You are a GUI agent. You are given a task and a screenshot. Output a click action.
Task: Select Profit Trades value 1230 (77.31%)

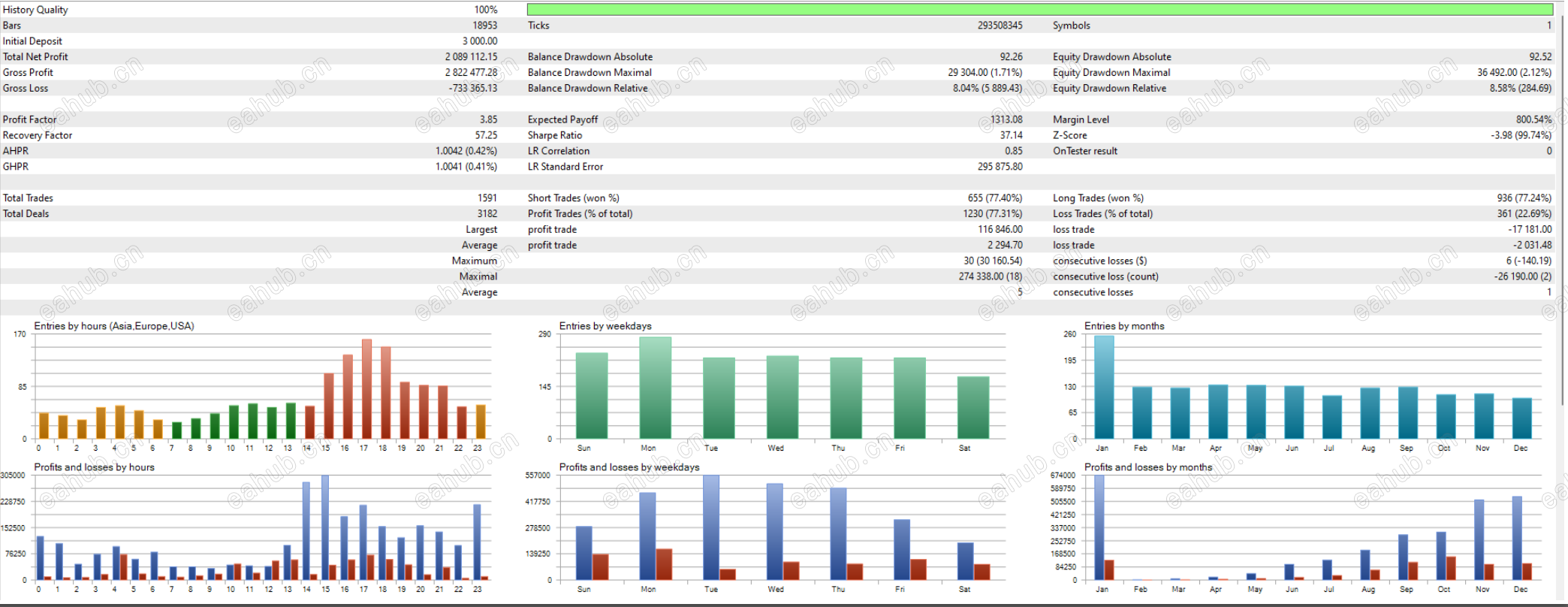(x=993, y=215)
